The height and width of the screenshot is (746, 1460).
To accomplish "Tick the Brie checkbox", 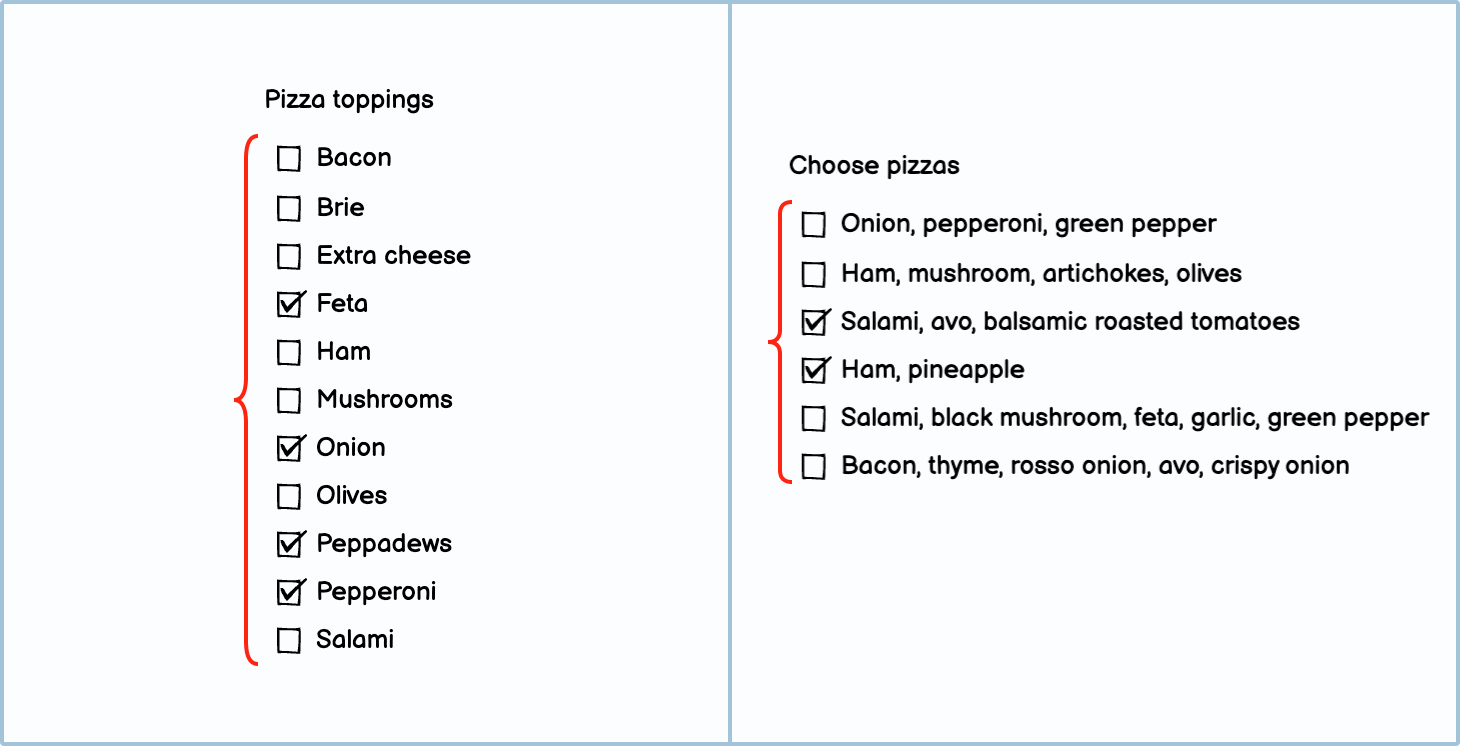I will tap(289, 209).
